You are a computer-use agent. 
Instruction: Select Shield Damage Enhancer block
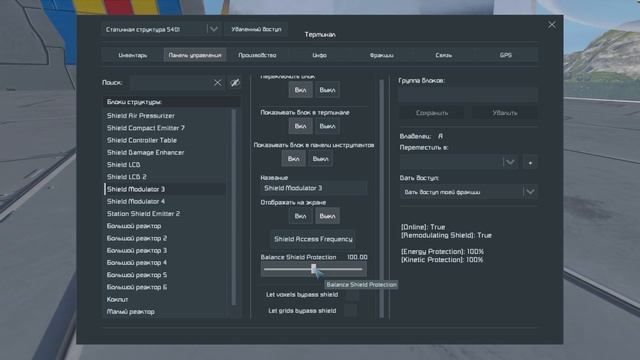[165, 153]
